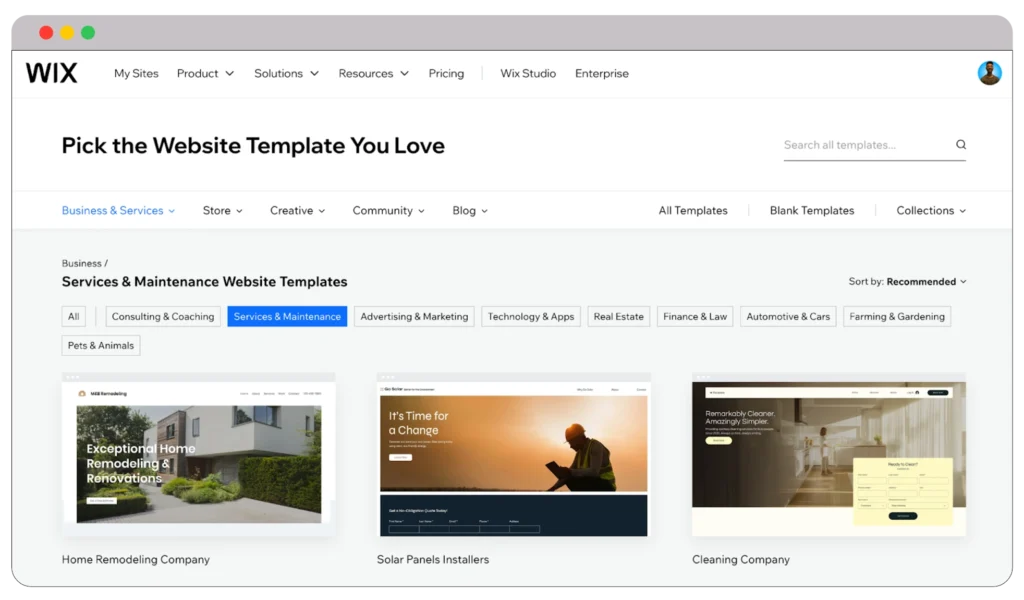This screenshot has height=600, width=1024.
Task: Click the Wix logo
Action: coord(51,72)
